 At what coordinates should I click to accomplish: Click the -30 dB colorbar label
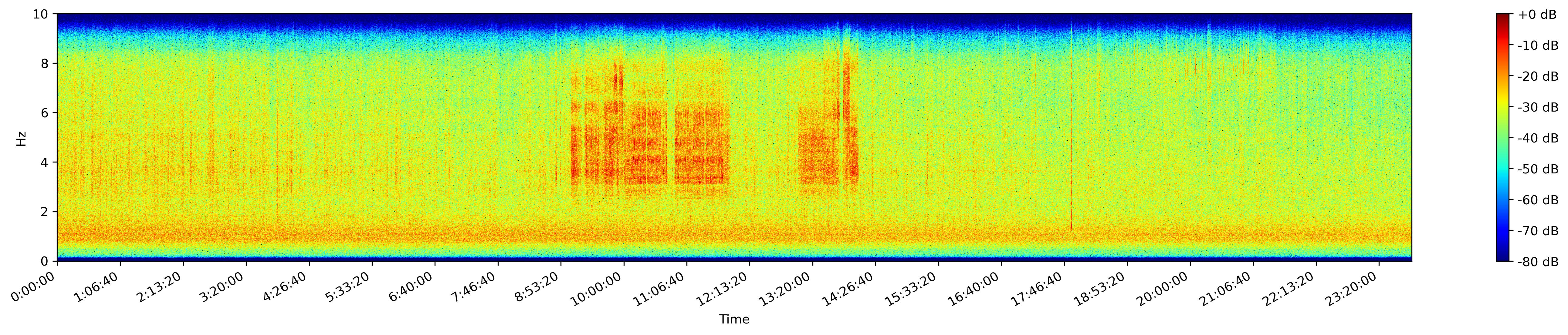click(x=1538, y=108)
